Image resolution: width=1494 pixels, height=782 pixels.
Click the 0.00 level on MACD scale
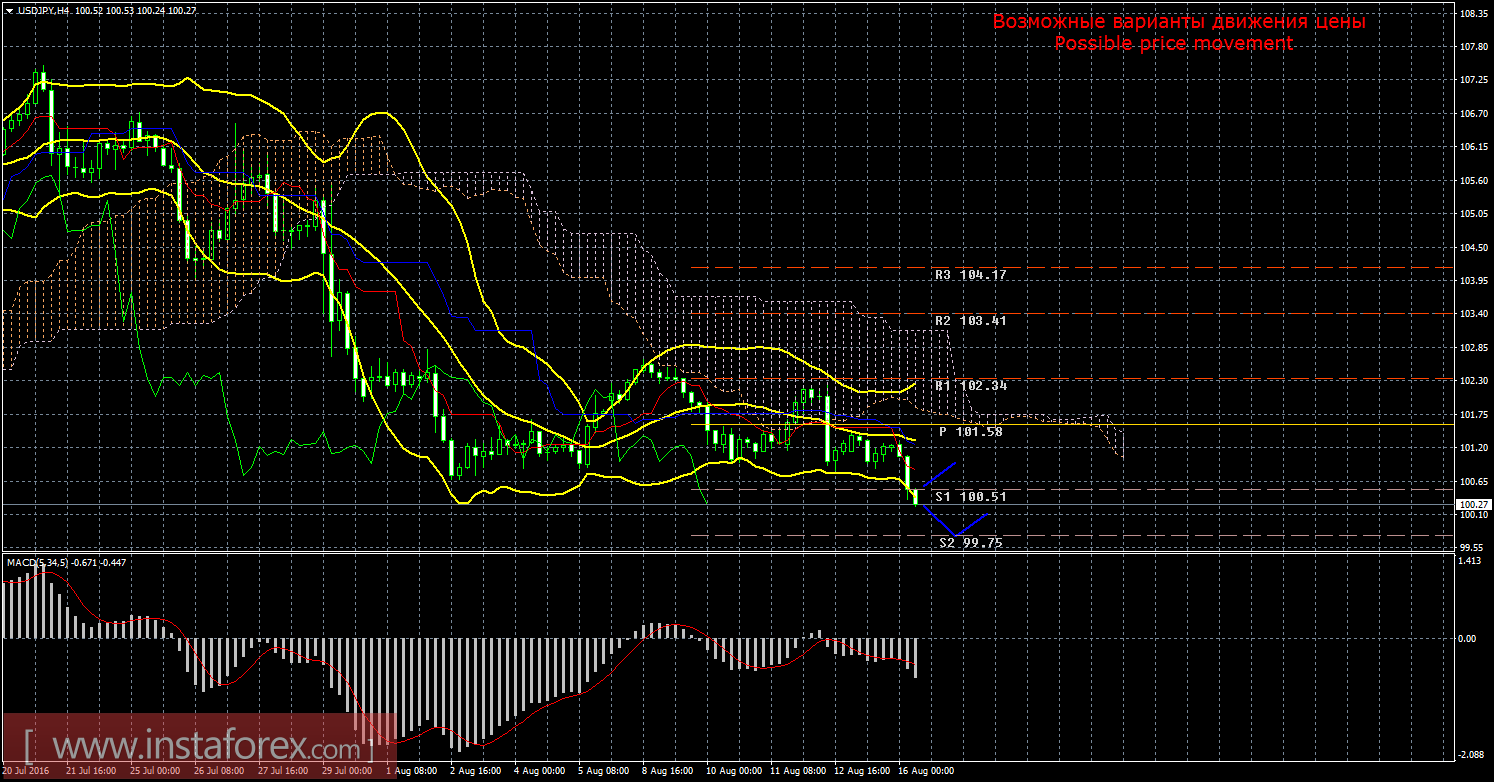[x=1465, y=638]
